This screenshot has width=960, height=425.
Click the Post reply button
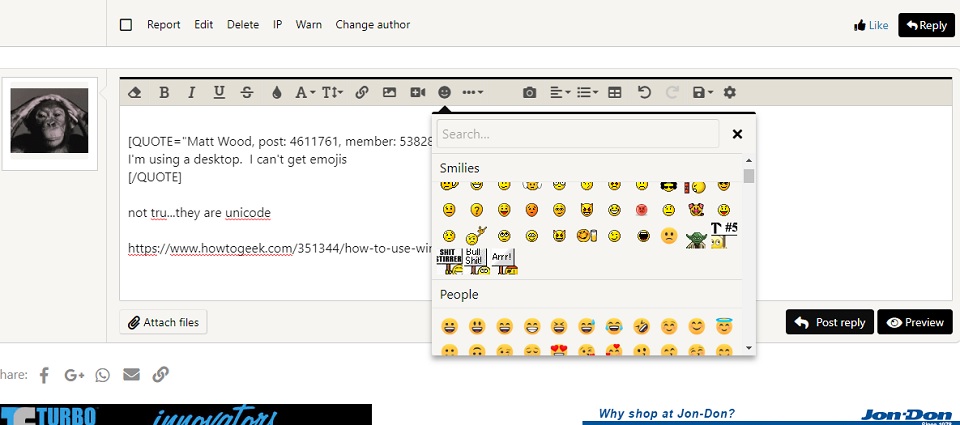(829, 322)
